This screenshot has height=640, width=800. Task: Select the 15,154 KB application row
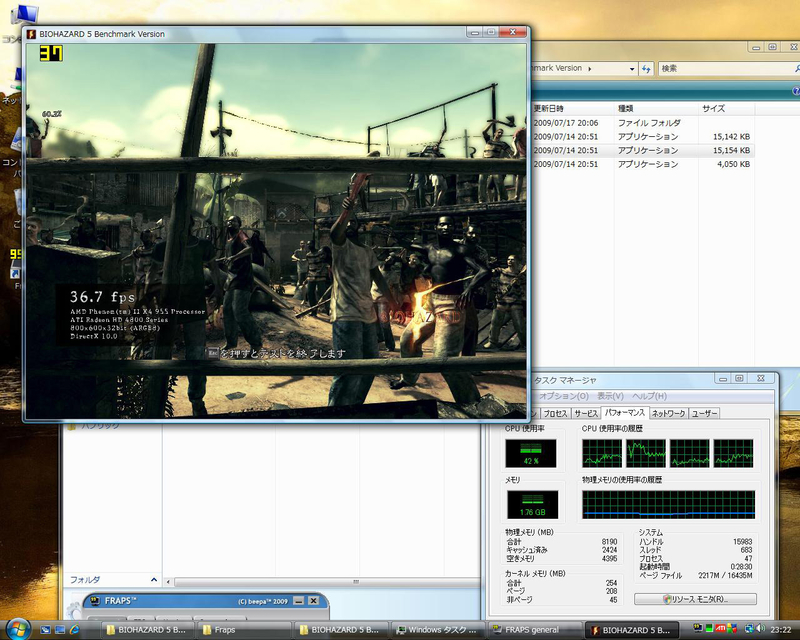pos(642,151)
